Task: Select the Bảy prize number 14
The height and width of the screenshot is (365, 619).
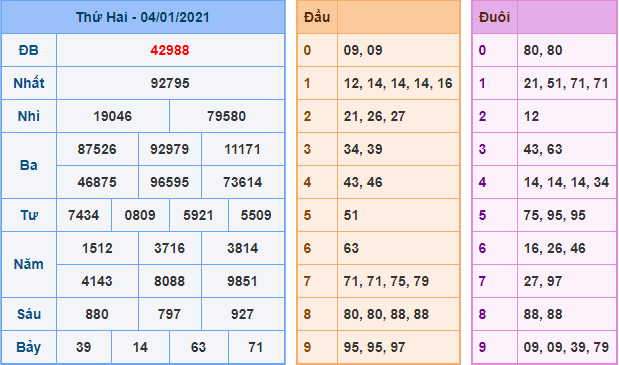Action: click(140, 347)
